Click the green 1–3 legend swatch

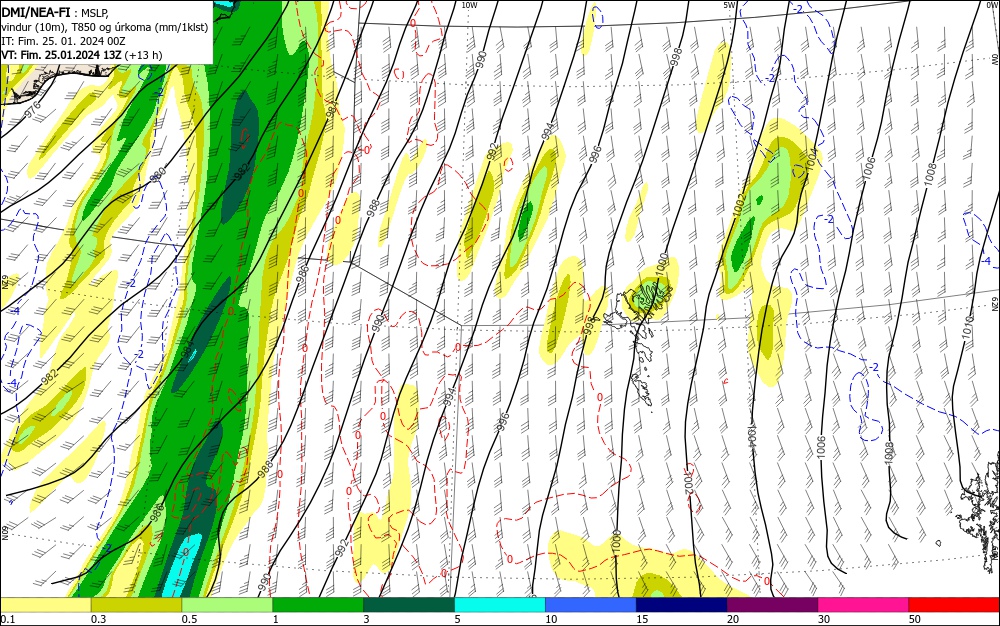(x=318, y=605)
